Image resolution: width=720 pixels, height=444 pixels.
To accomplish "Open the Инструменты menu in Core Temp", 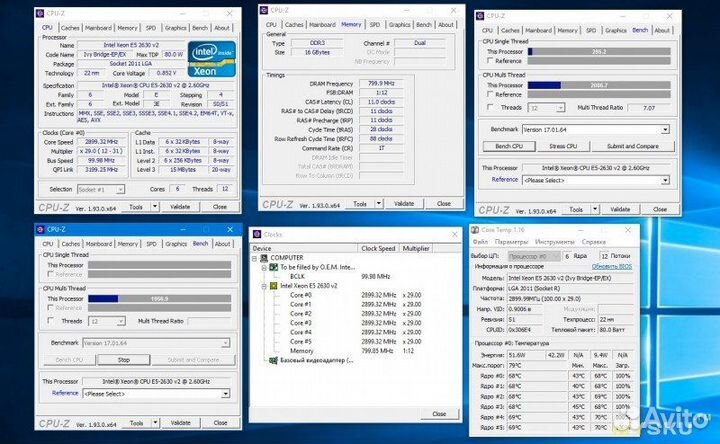I will [x=555, y=242].
